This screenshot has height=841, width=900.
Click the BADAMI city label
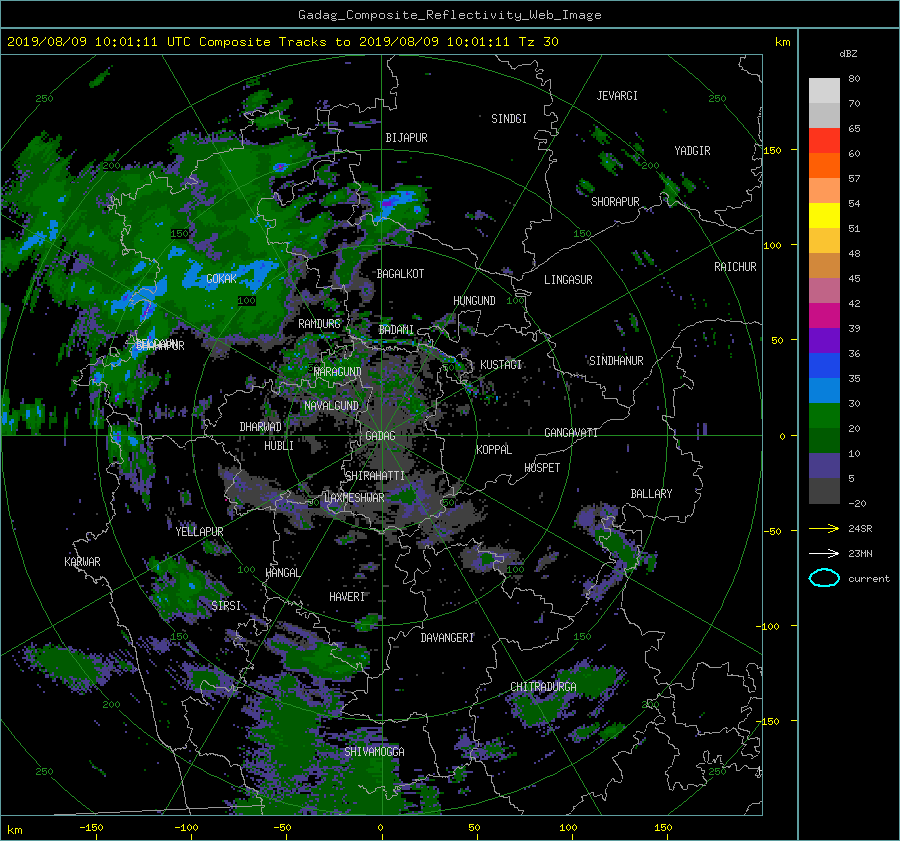396,330
